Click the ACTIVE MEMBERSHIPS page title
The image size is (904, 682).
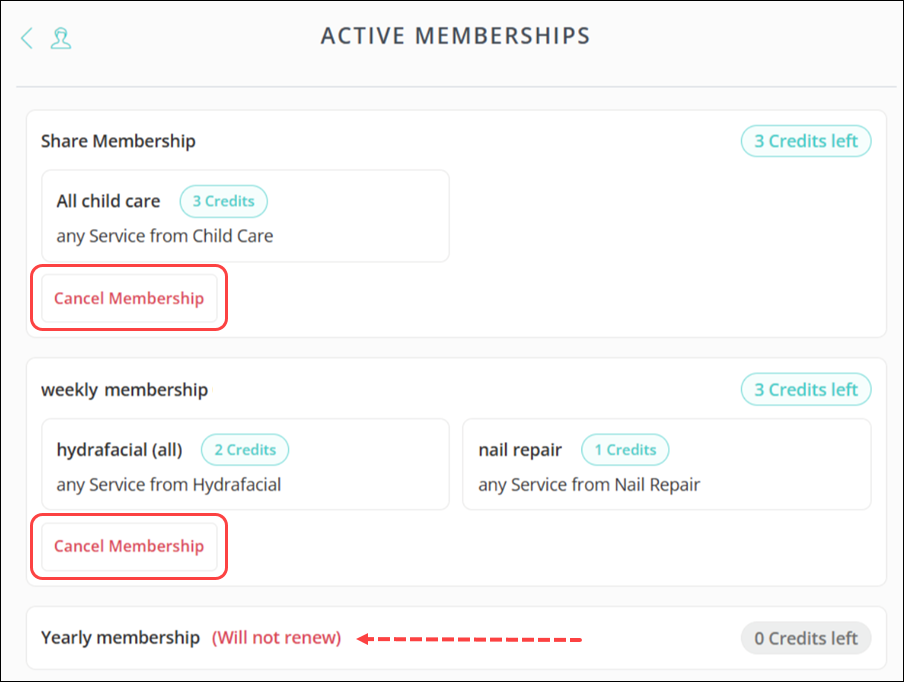(x=455, y=36)
